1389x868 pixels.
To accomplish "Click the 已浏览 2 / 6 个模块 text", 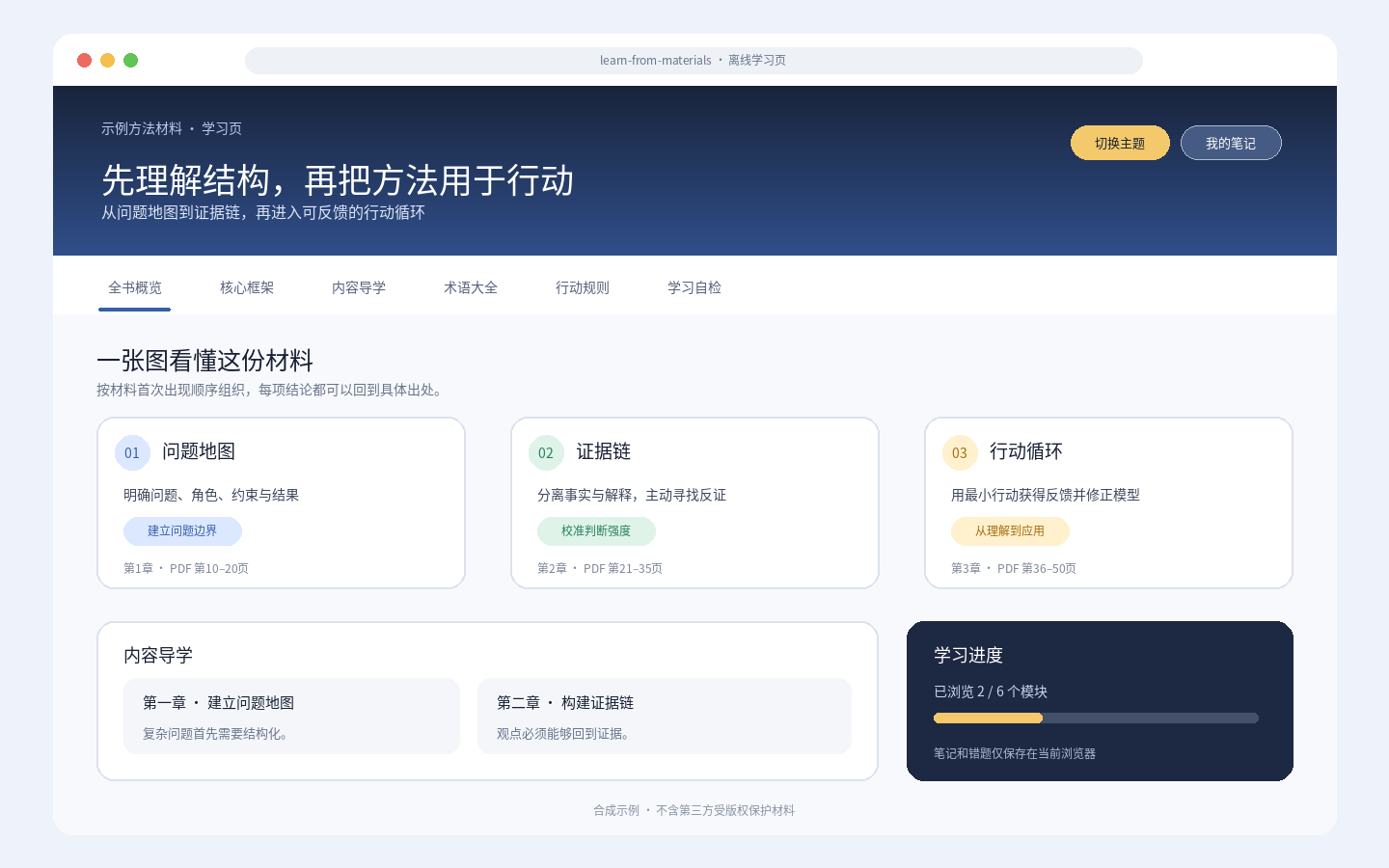I will coord(991,692).
